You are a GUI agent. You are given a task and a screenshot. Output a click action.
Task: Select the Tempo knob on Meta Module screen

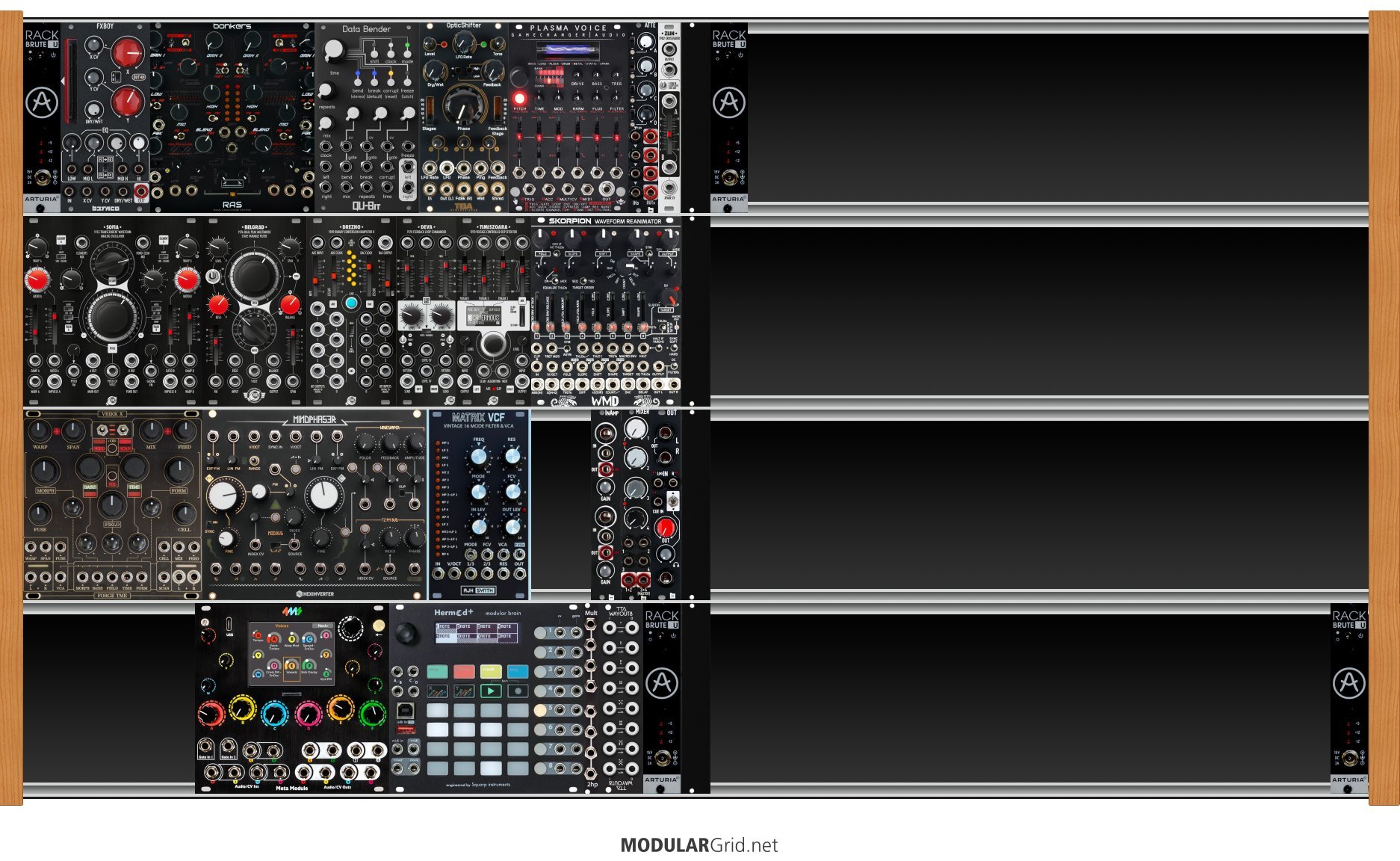click(258, 636)
